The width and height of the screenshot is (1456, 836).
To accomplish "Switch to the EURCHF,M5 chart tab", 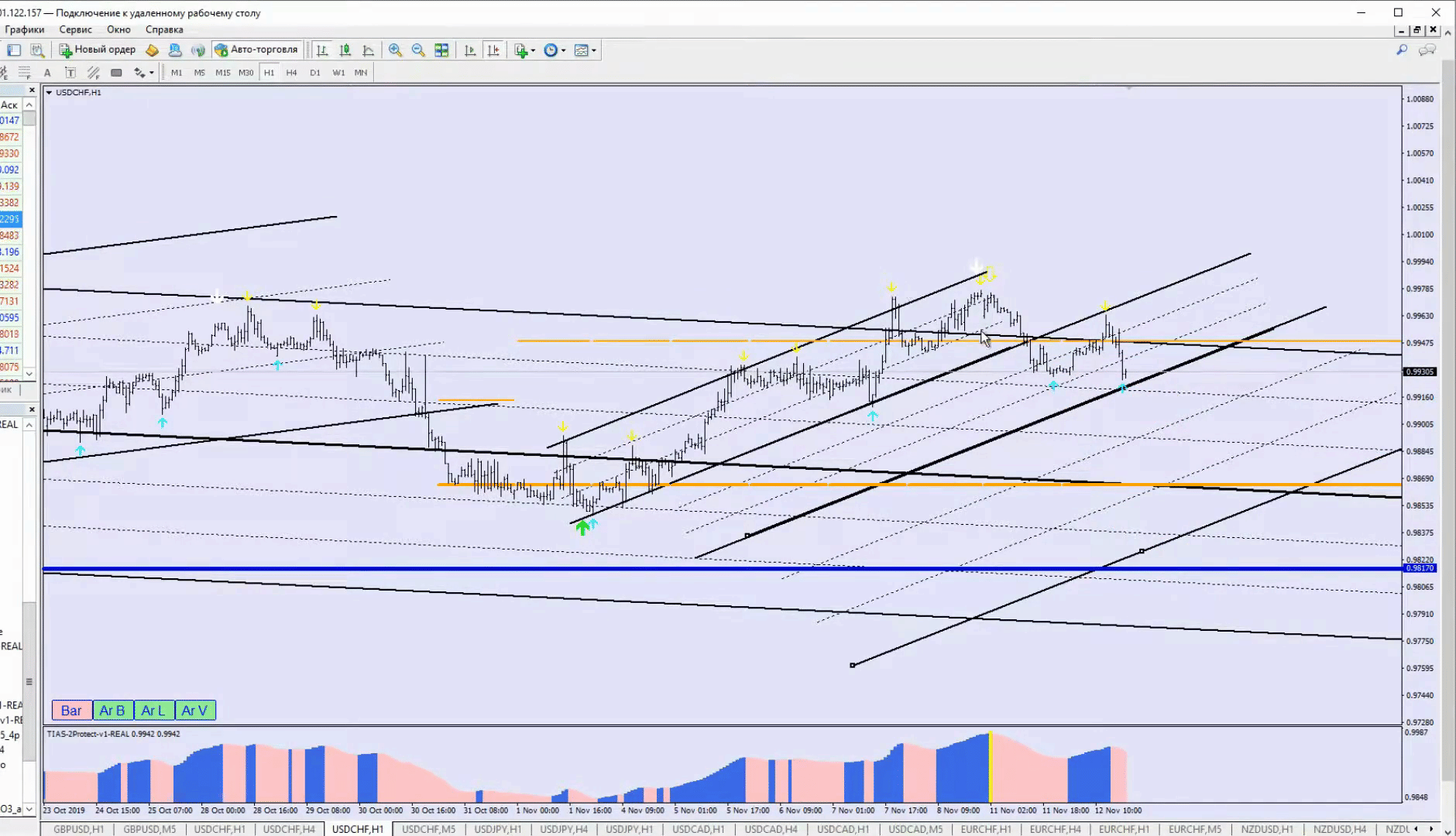I will point(1195,829).
